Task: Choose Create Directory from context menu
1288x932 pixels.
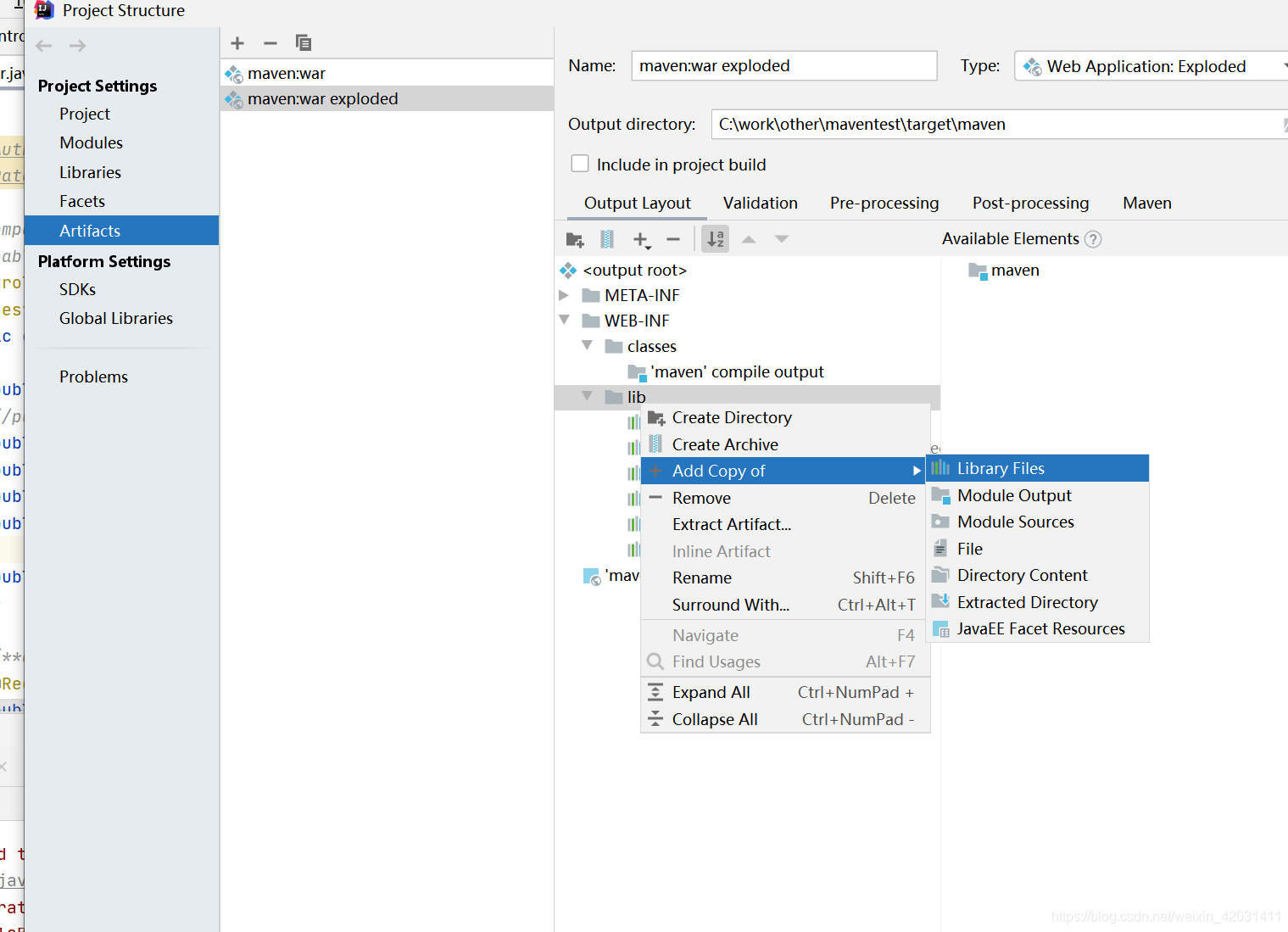Action: (785, 418)
